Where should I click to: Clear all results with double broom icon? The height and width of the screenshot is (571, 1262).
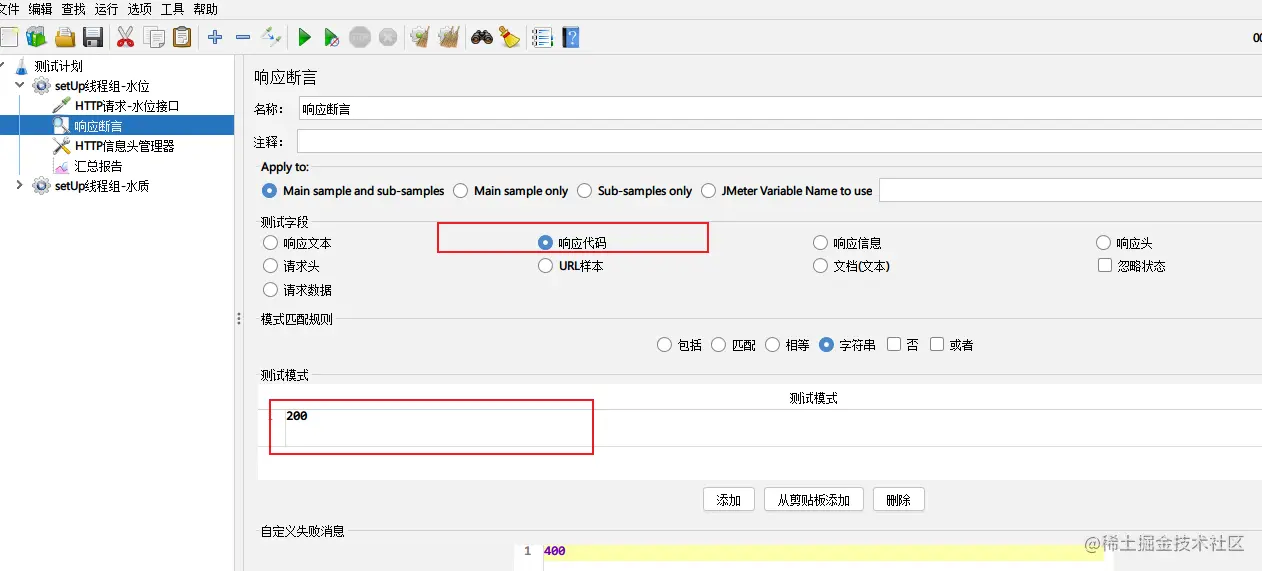point(449,38)
